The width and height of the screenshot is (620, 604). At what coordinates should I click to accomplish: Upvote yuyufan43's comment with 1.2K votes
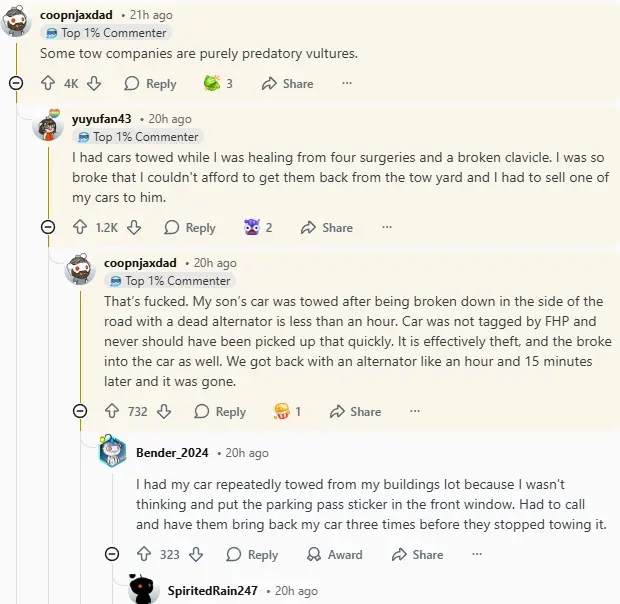80,228
